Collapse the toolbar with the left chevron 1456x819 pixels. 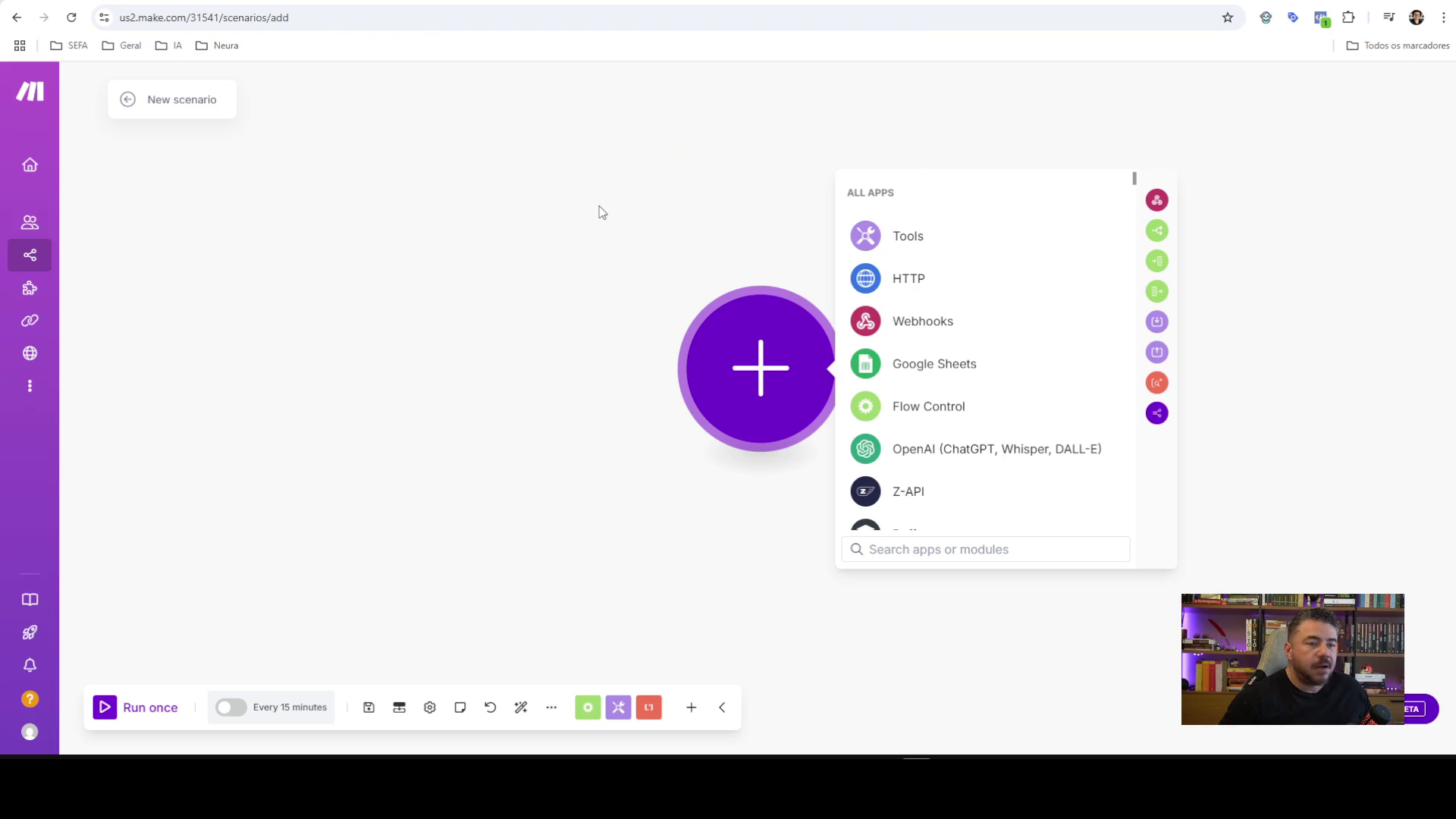point(722,708)
